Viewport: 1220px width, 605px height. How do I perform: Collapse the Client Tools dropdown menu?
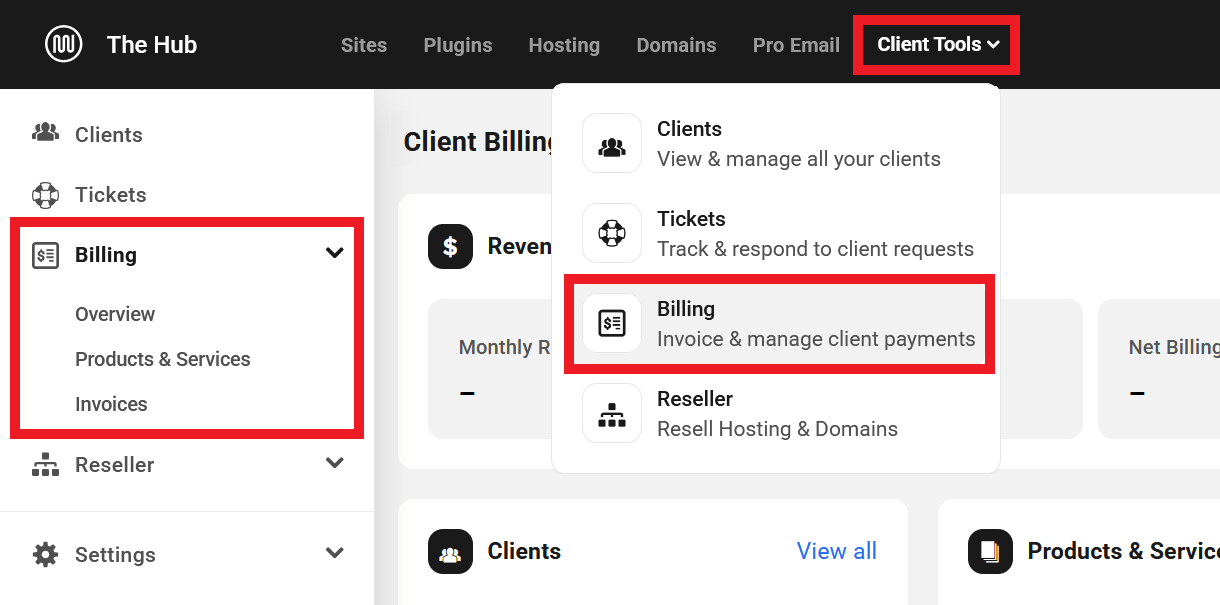(x=938, y=44)
